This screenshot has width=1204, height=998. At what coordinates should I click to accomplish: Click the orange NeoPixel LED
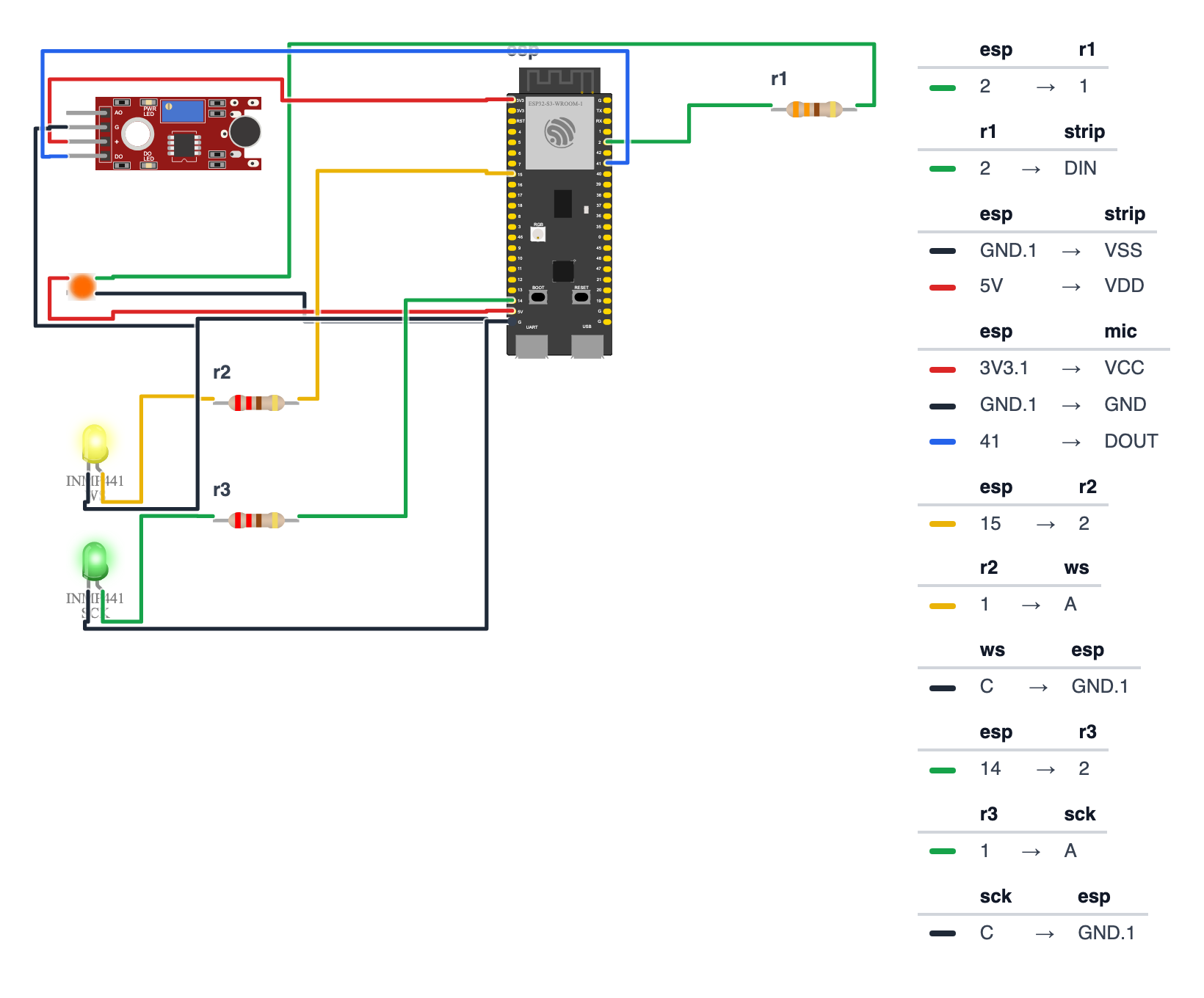tap(81, 286)
